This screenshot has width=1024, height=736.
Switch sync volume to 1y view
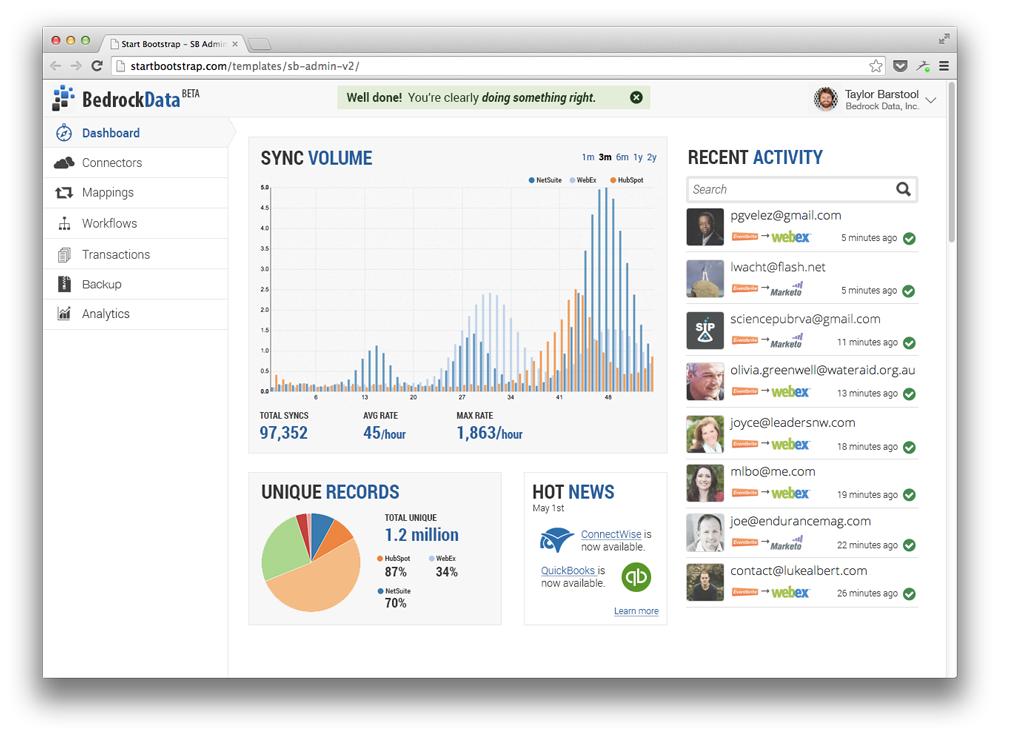[639, 157]
